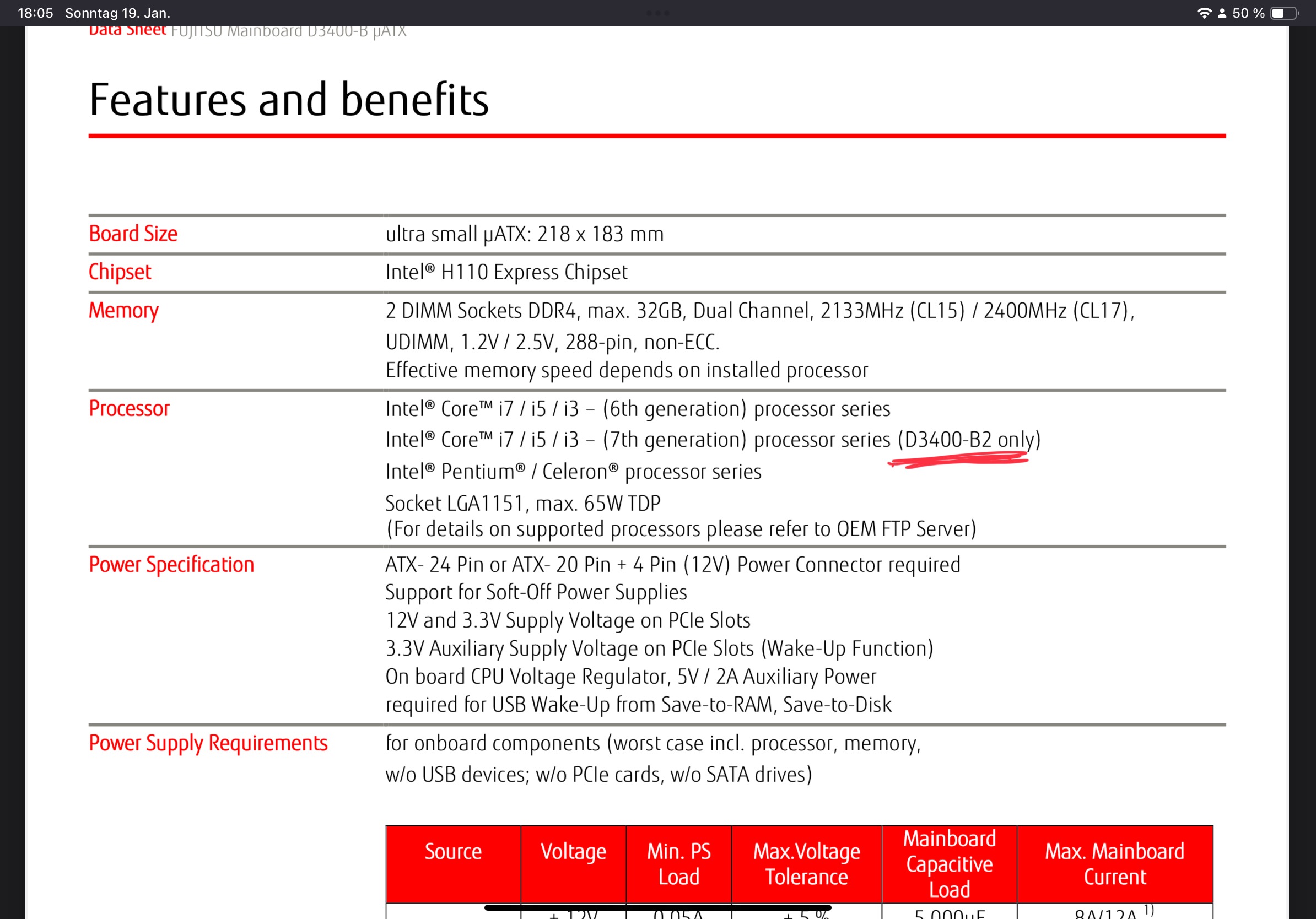The image size is (1316, 919).
Task: Tap '3.3V Auxiliary Supply Voltage' line
Action: click(x=659, y=648)
